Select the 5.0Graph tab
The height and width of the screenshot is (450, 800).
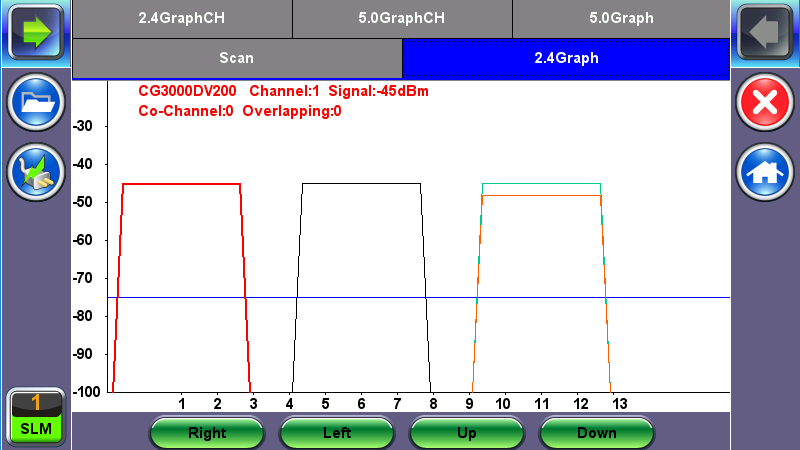[x=621, y=18]
